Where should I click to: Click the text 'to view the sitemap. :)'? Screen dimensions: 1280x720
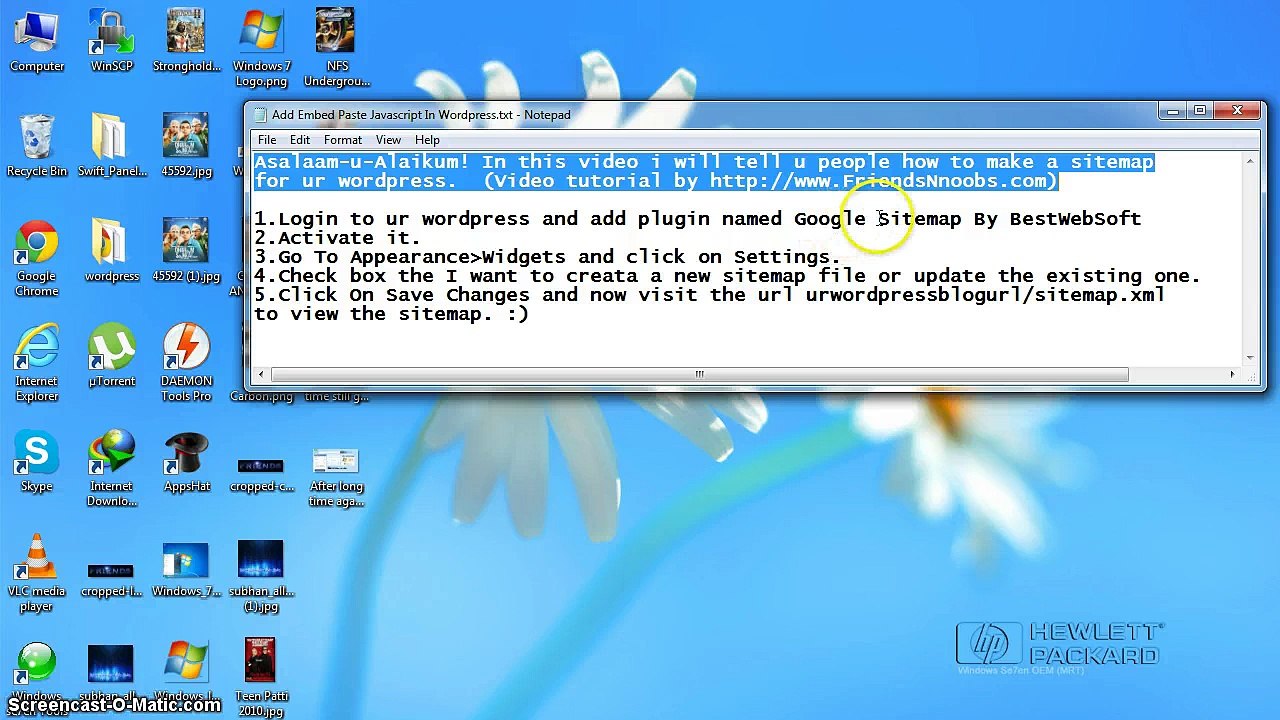tap(392, 314)
